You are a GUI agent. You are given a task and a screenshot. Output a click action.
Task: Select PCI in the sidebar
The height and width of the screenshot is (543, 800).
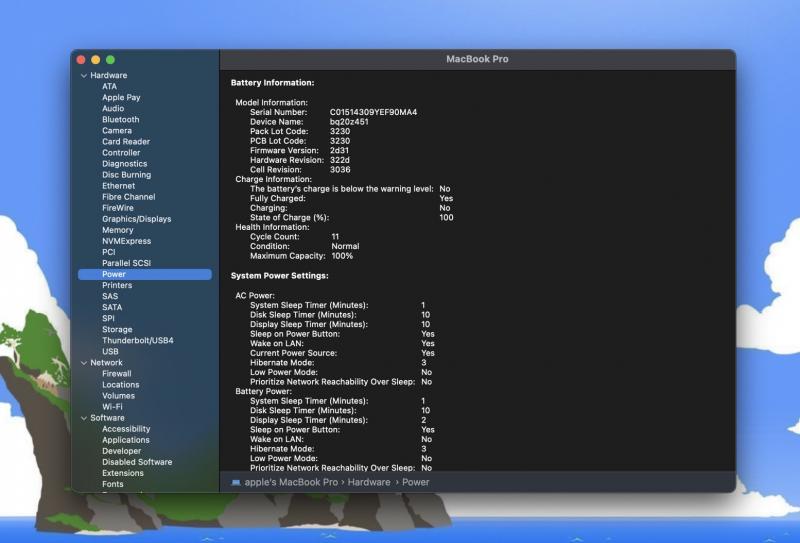(109, 252)
